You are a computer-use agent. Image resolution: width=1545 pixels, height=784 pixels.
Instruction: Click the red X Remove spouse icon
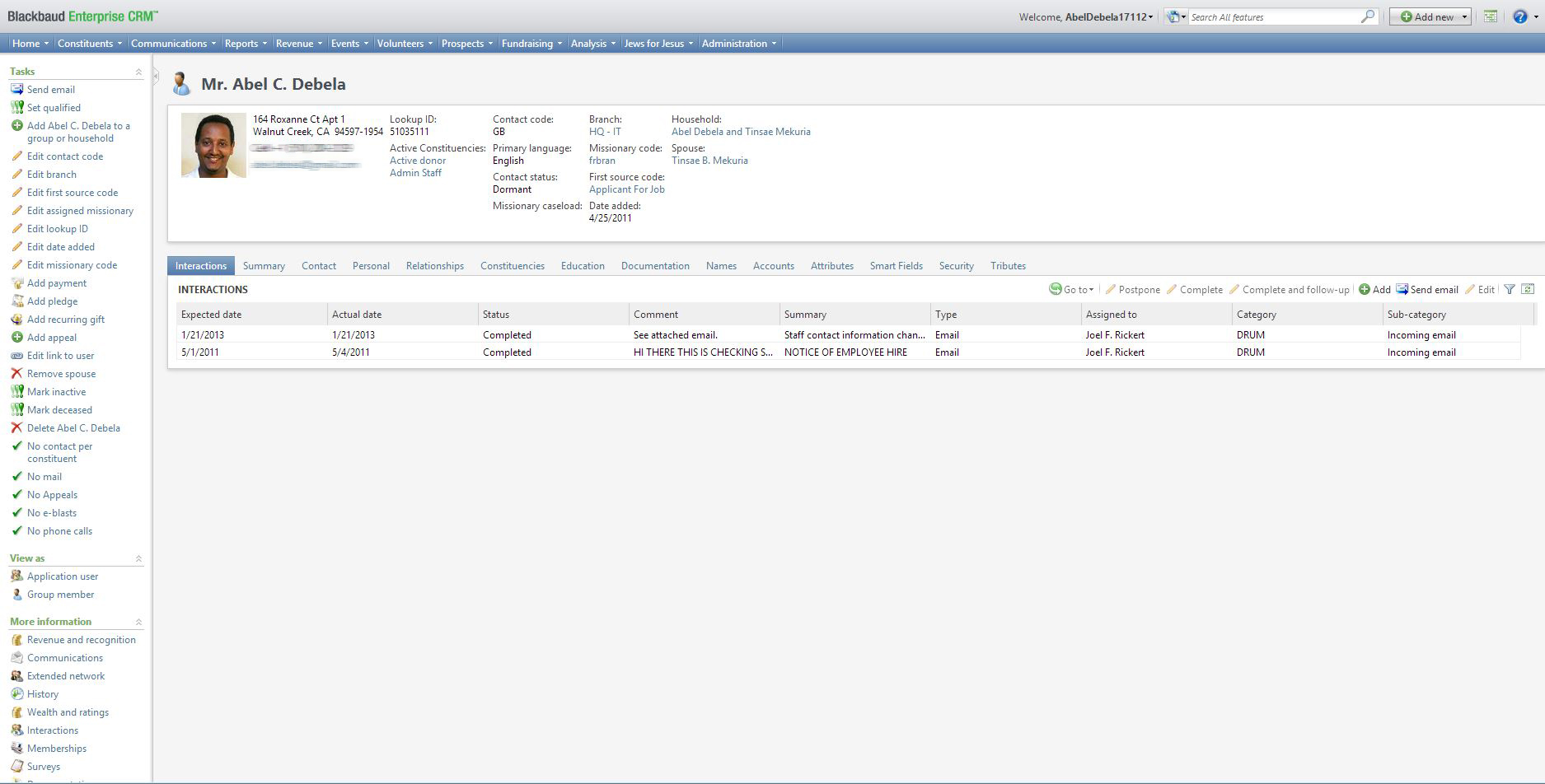(x=16, y=373)
